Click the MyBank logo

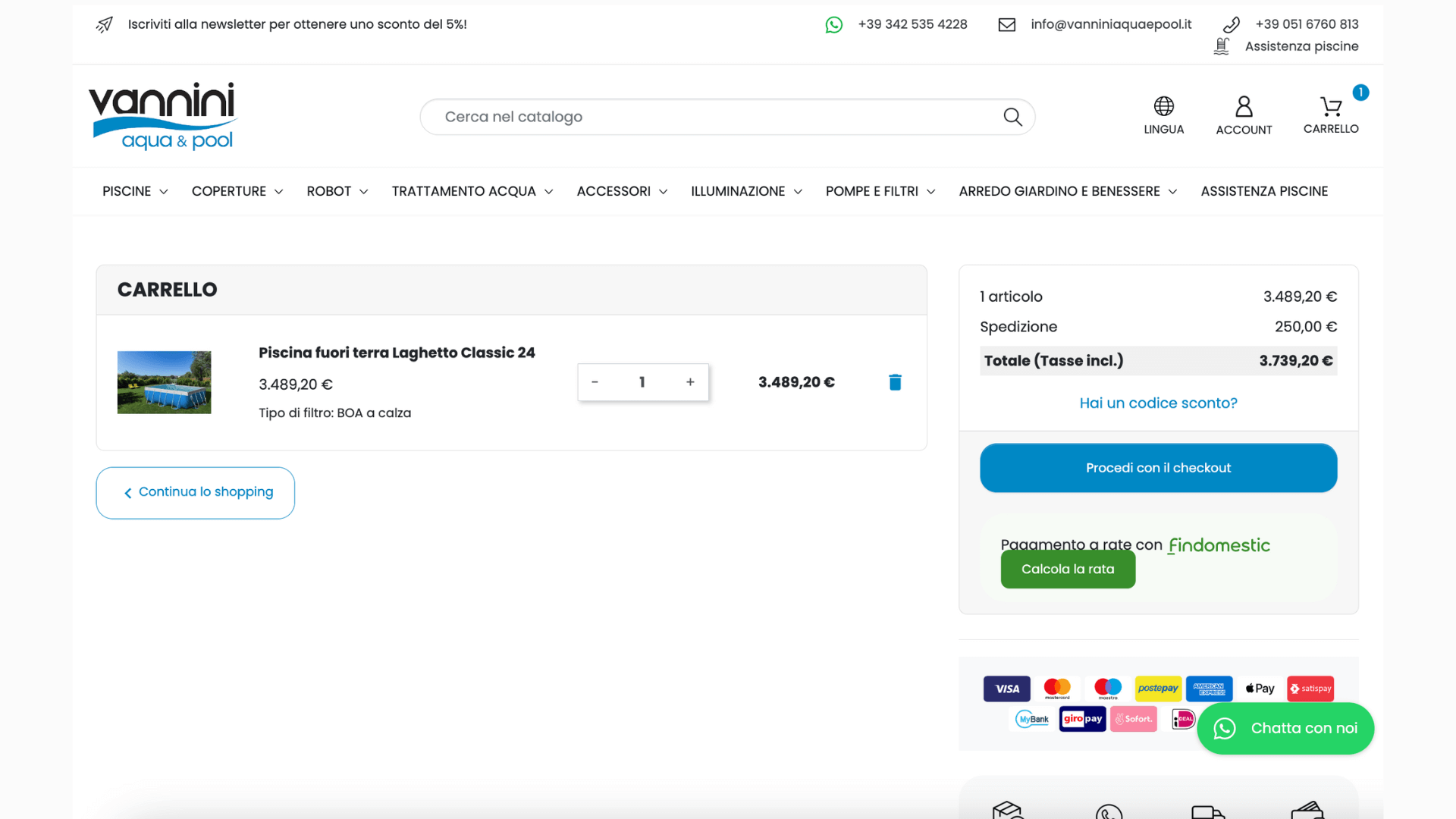[x=1033, y=719]
